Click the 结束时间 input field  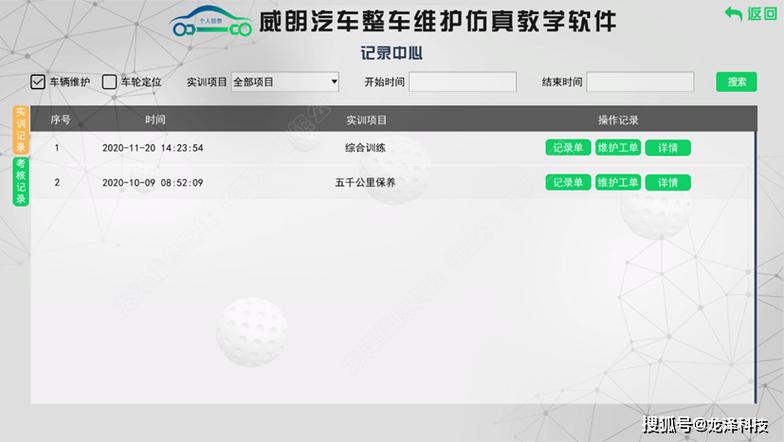[x=640, y=82]
